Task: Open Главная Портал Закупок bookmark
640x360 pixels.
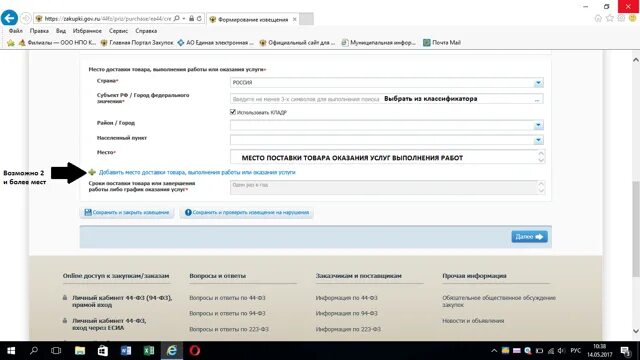Action: 137,42
